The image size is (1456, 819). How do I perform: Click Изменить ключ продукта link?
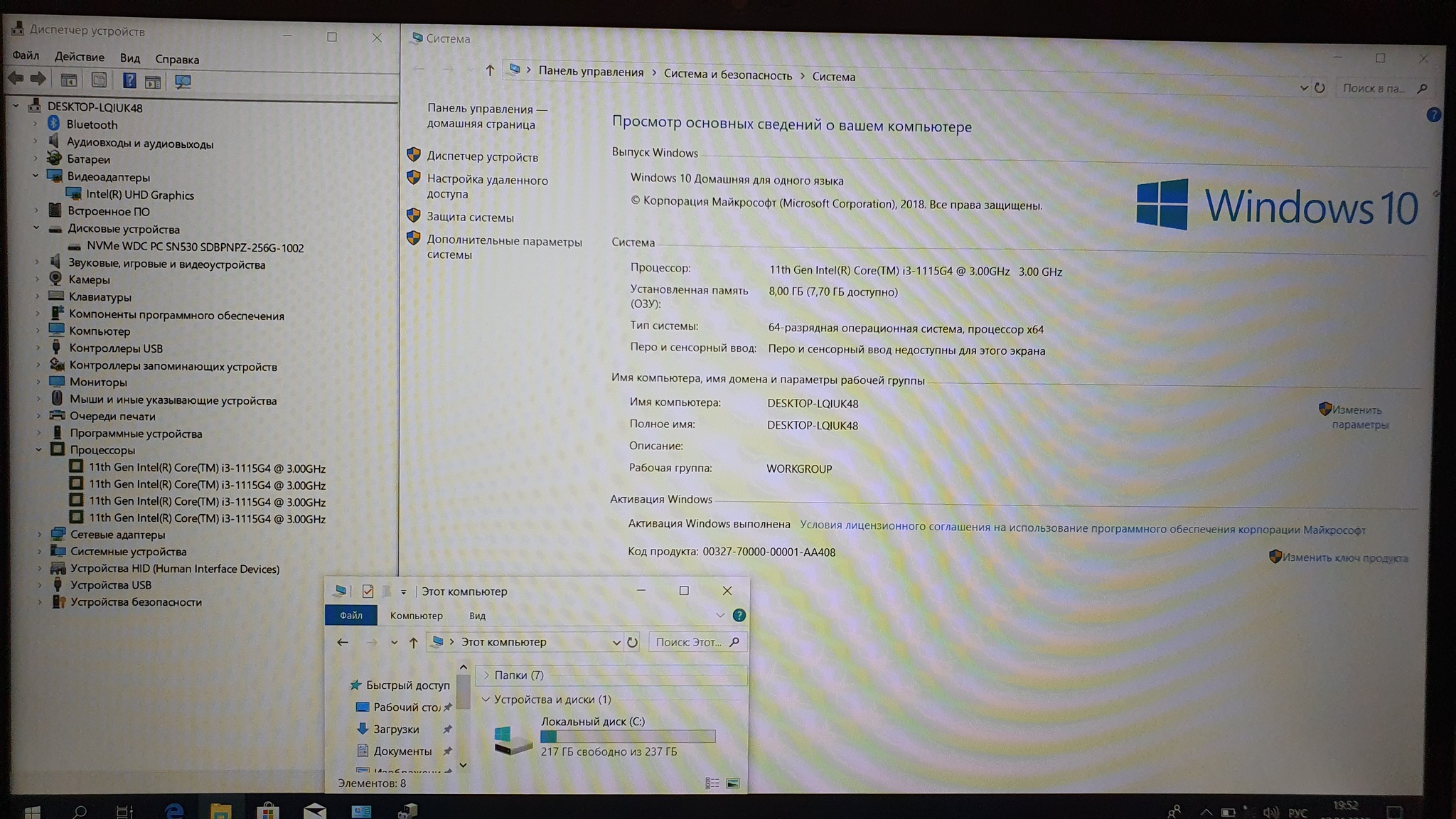click(1344, 558)
